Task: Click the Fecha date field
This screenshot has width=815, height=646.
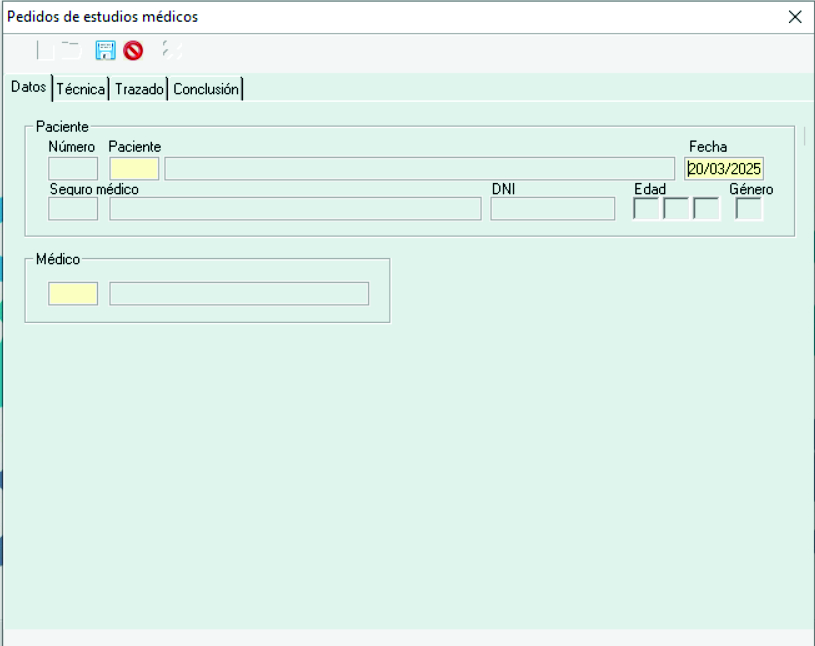Action: (724, 168)
